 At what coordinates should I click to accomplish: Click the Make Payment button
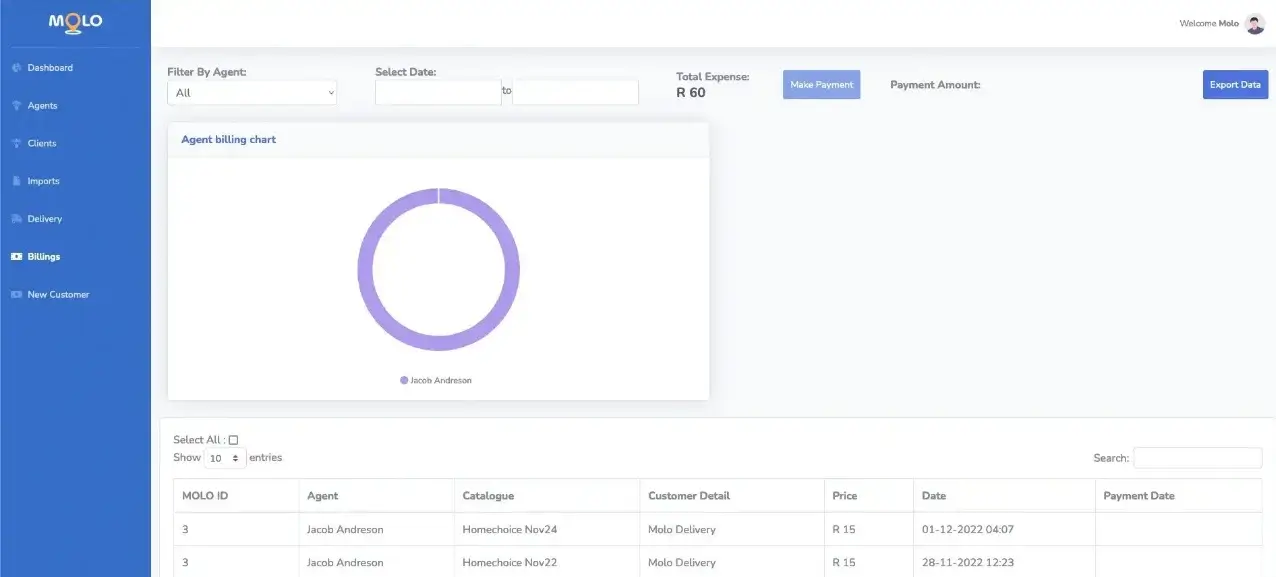(x=820, y=84)
